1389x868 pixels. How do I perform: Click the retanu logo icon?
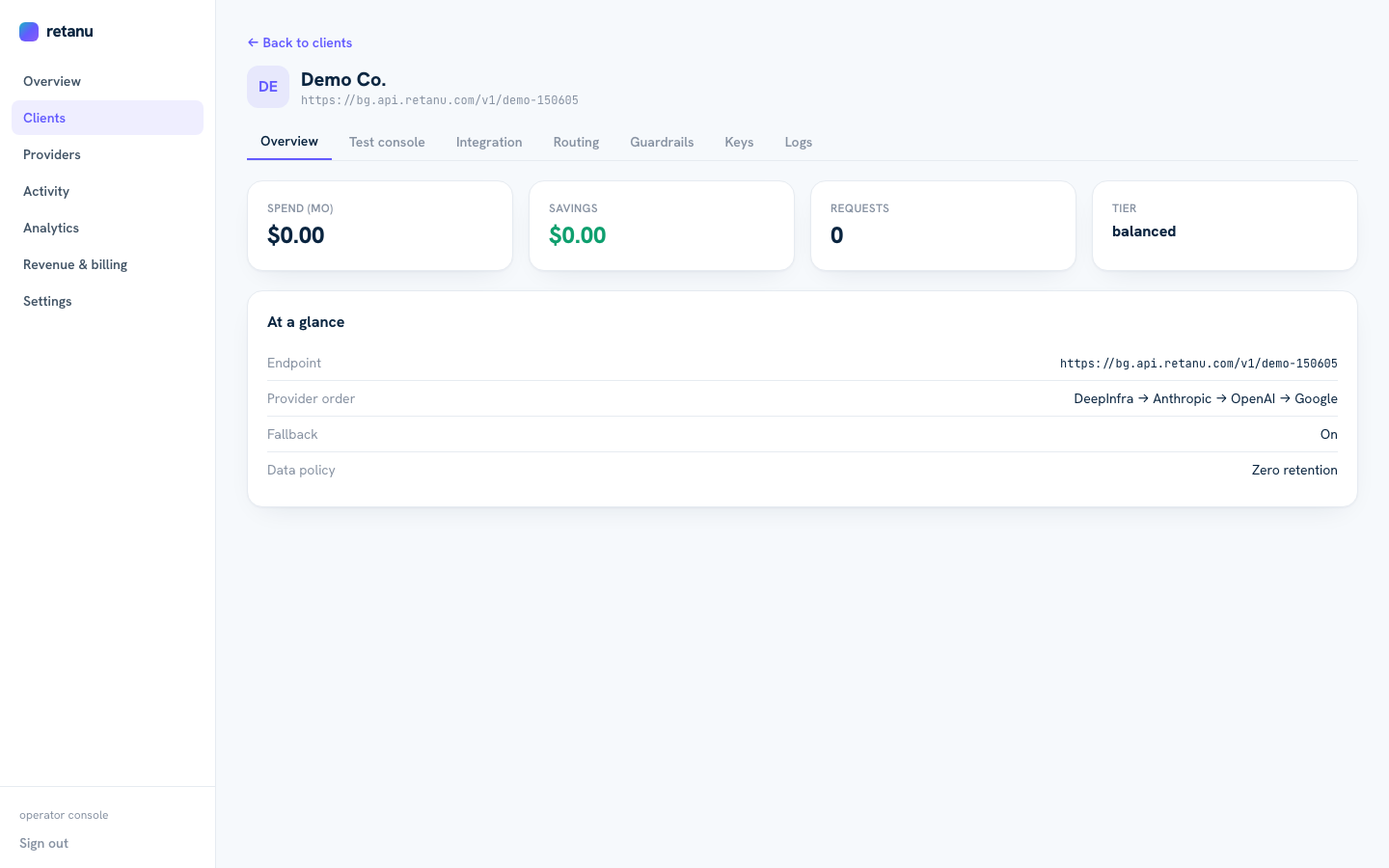(x=29, y=32)
